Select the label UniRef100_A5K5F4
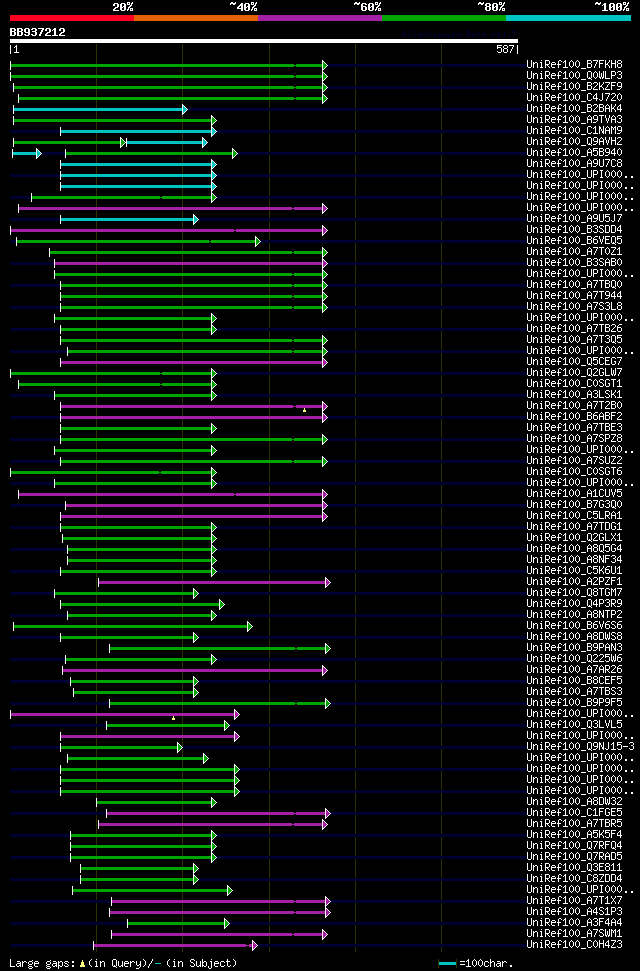 tap(574, 835)
